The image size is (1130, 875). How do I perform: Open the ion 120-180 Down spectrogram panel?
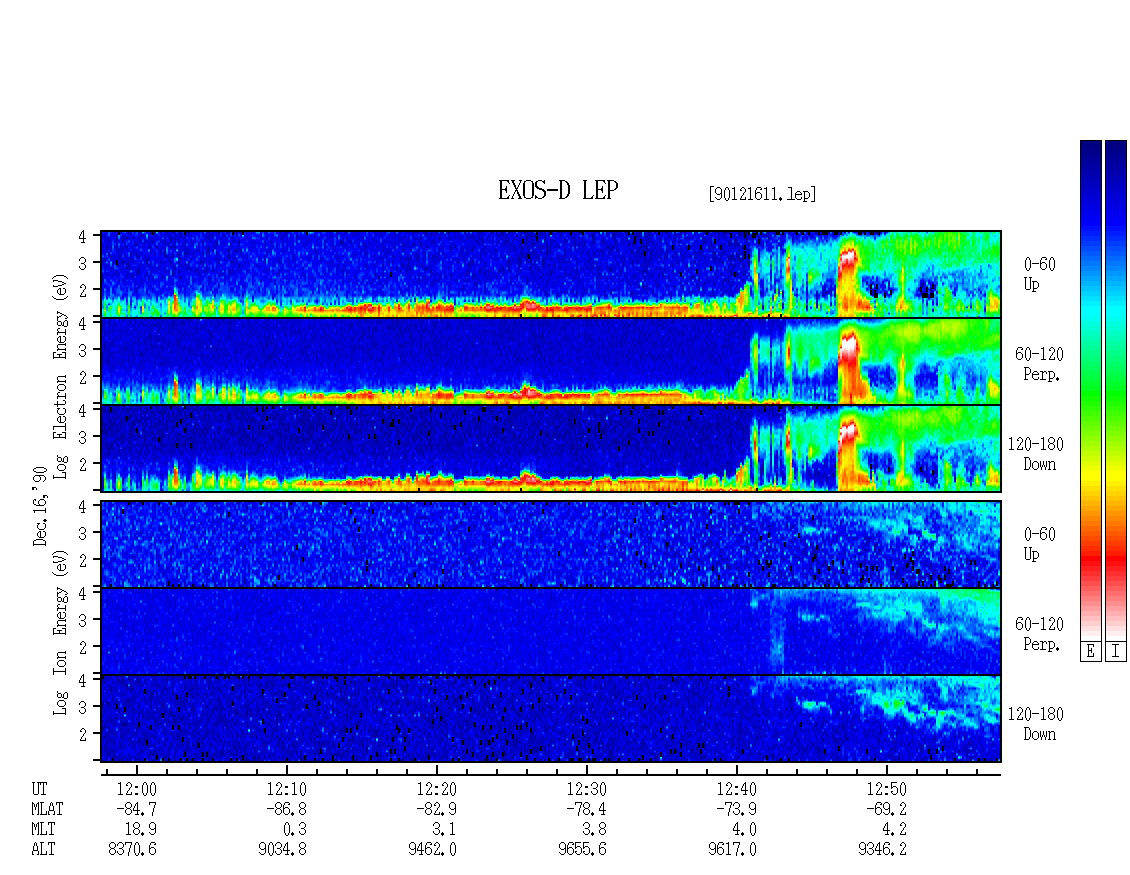click(x=551, y=719)
